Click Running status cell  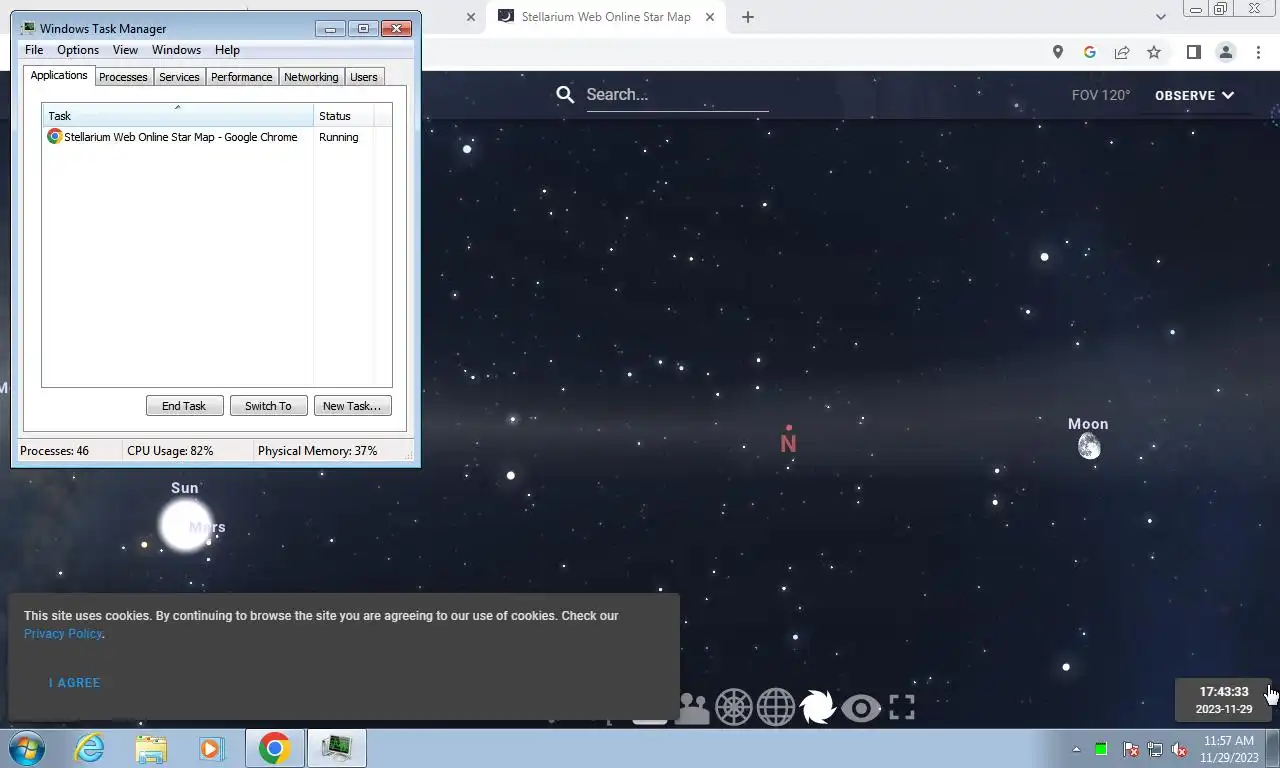point(338,137)
